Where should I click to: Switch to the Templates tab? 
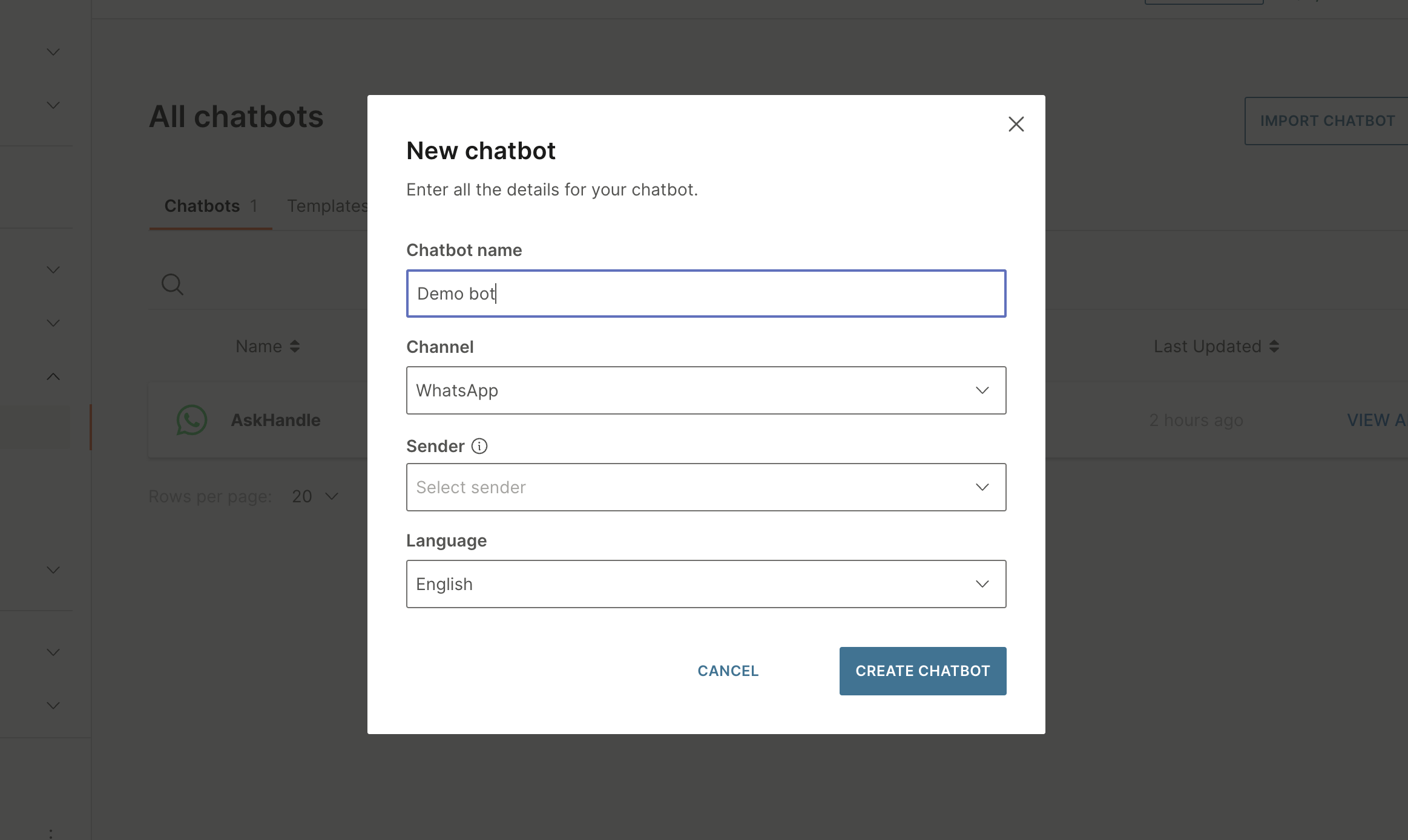327,206
